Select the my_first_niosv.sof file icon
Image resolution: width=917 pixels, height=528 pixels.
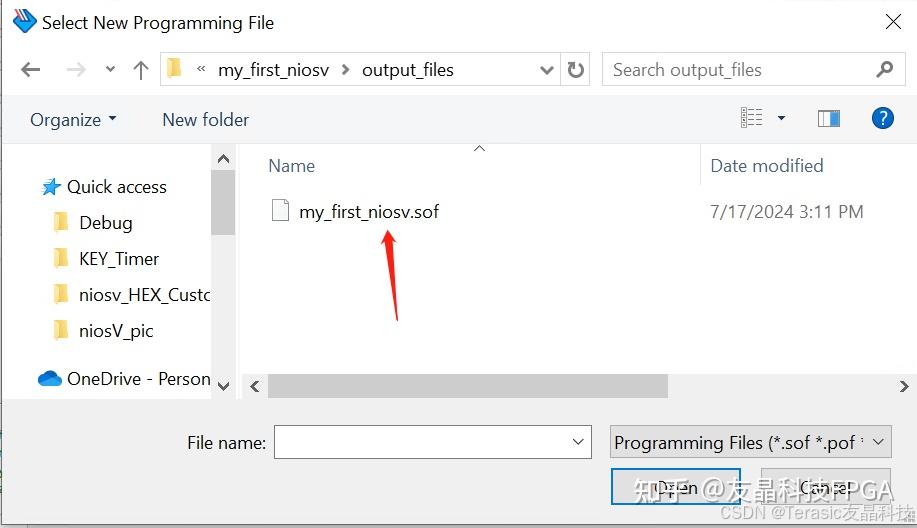pyautogui.click(x=280, y=210)
